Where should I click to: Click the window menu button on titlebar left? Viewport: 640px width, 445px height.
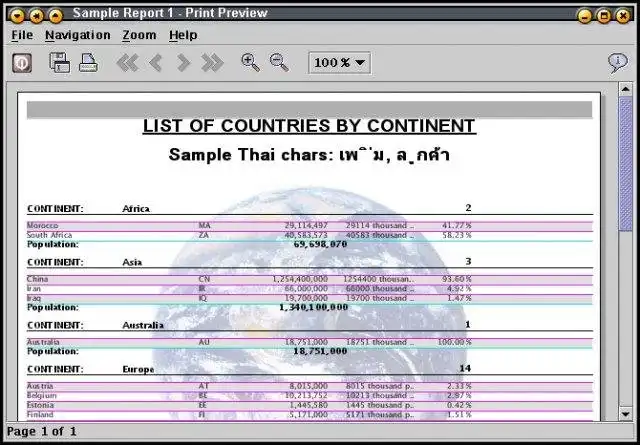(x=17, y=16)
